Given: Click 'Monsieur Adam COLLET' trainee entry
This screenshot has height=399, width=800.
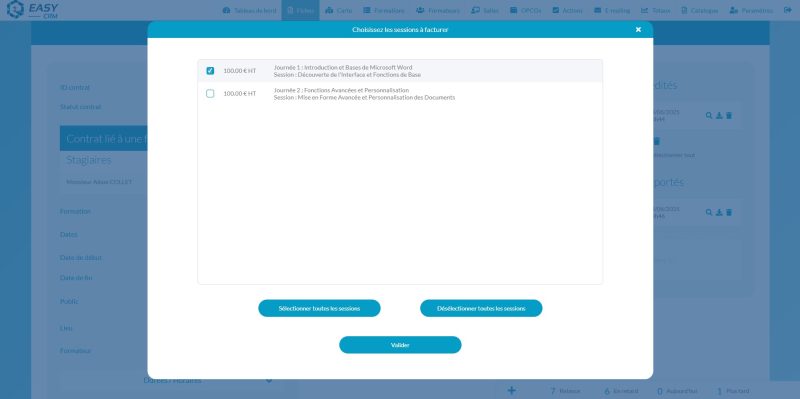Looking at the screenshot, I should click(99, 182).
